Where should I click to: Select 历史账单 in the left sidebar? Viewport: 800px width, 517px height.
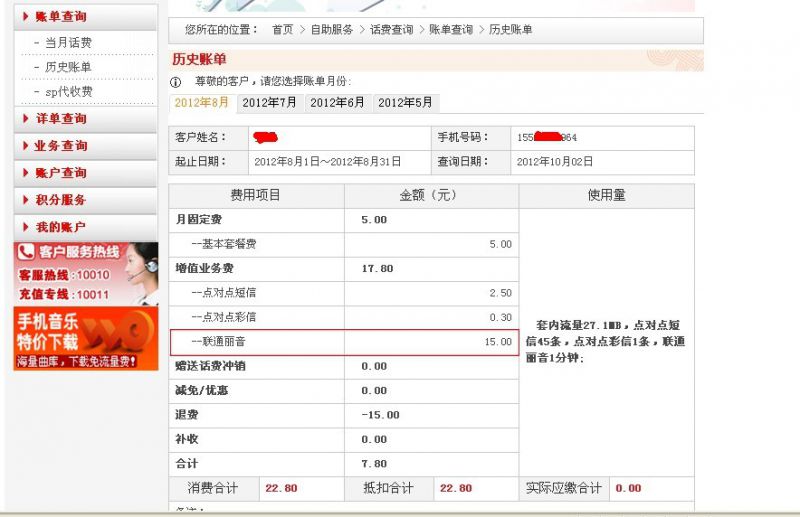point(68,67)
